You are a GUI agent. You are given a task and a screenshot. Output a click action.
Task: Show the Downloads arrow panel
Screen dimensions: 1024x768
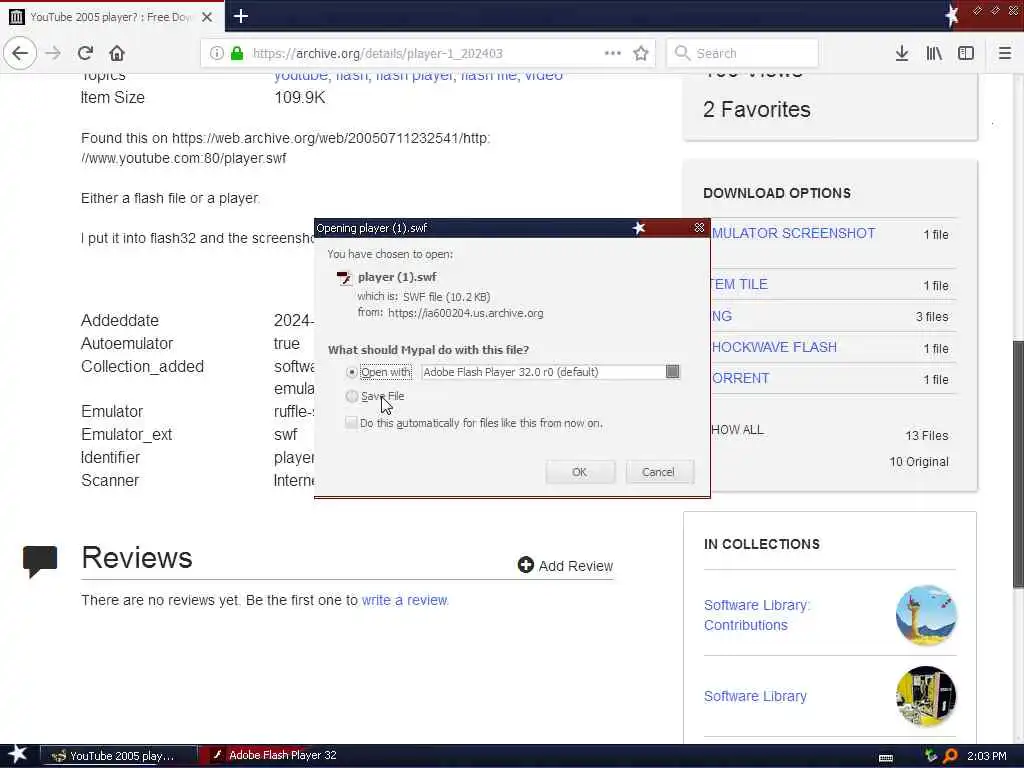902,53
